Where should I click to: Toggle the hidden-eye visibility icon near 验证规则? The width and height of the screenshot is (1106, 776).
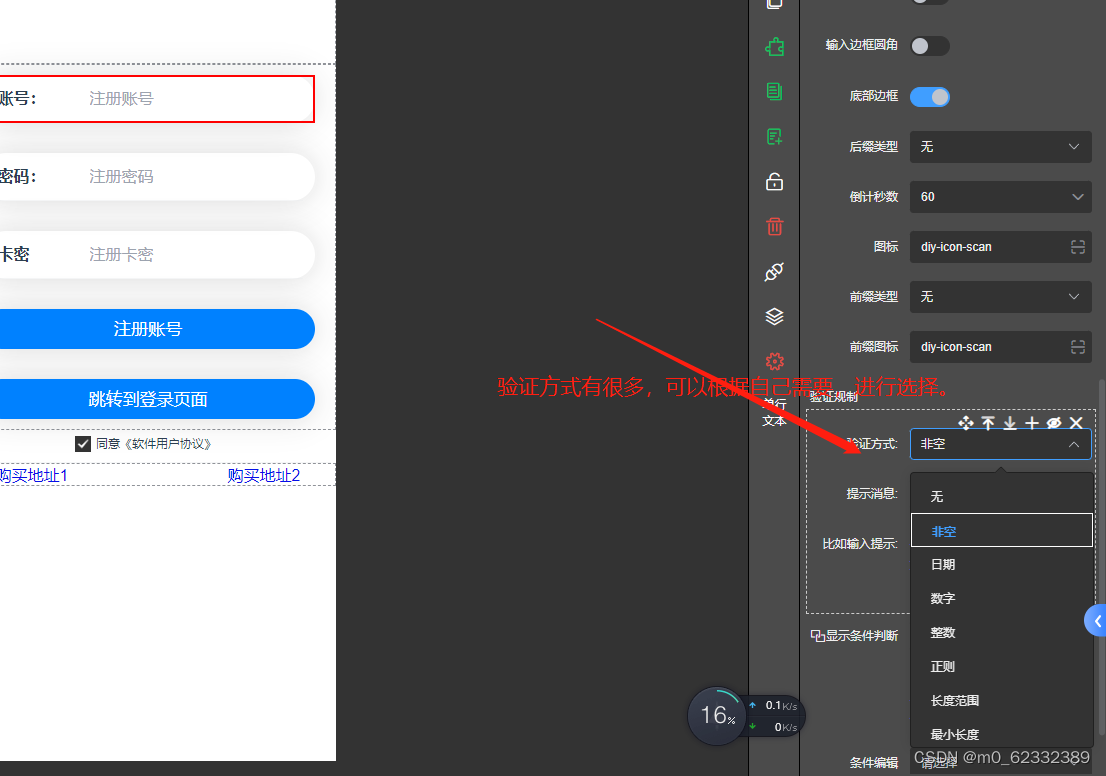point(1053,423)
